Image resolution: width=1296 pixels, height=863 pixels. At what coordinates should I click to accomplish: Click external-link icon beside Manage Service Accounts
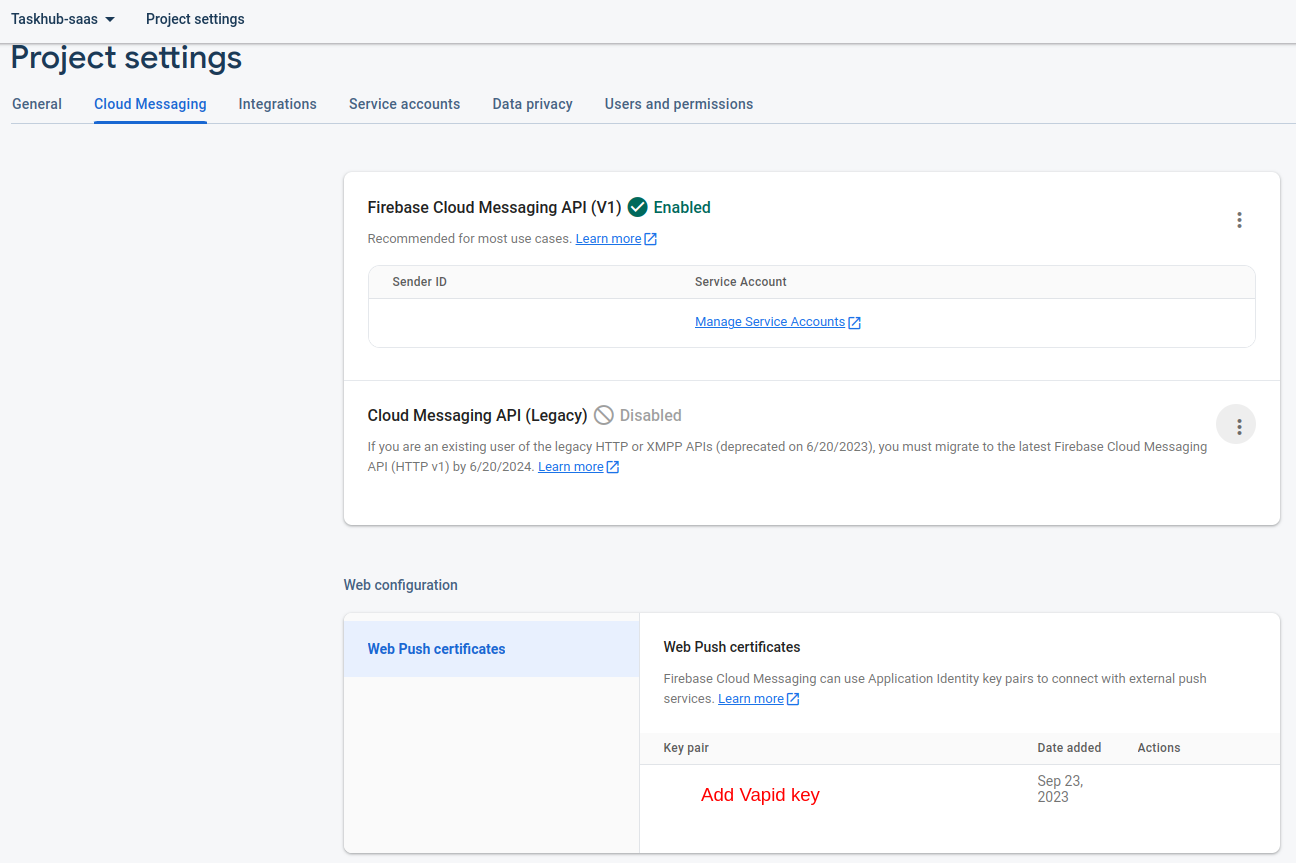[x=855, y=323]
